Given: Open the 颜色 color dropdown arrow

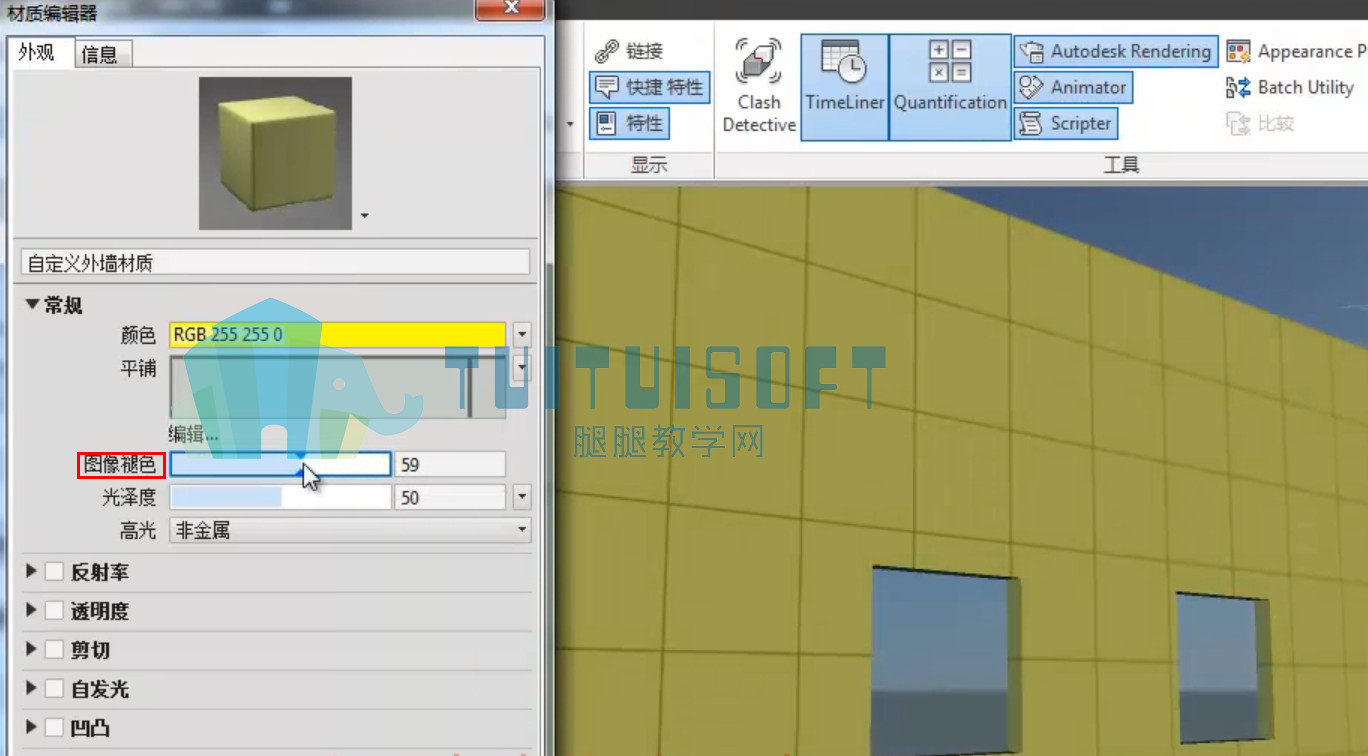Looking at the screenshot, I should tap(521, 334).
